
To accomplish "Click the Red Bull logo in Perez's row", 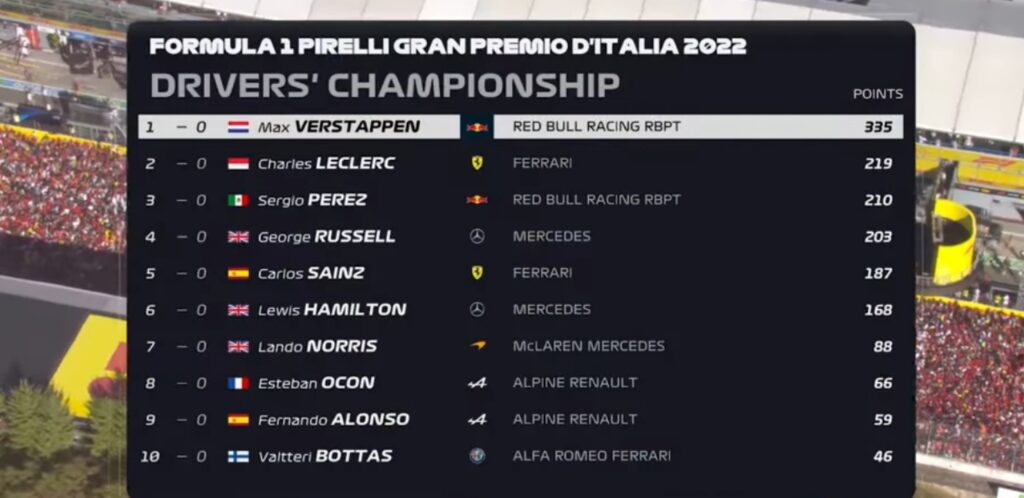I will click(x=477, y=200).
